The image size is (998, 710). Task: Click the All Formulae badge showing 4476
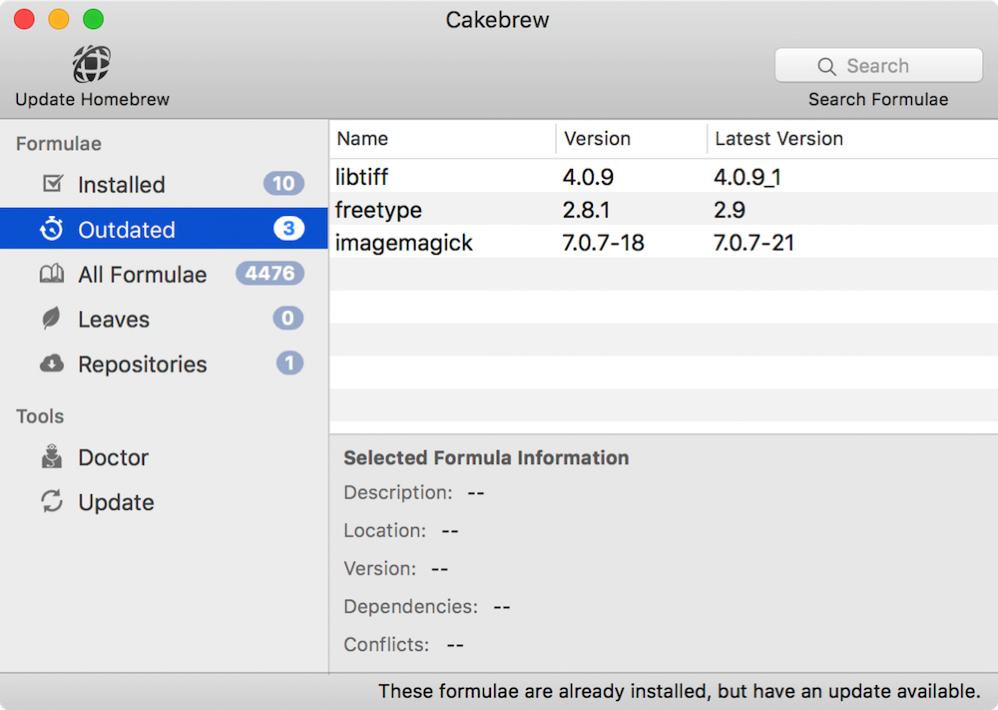(270, 274)
